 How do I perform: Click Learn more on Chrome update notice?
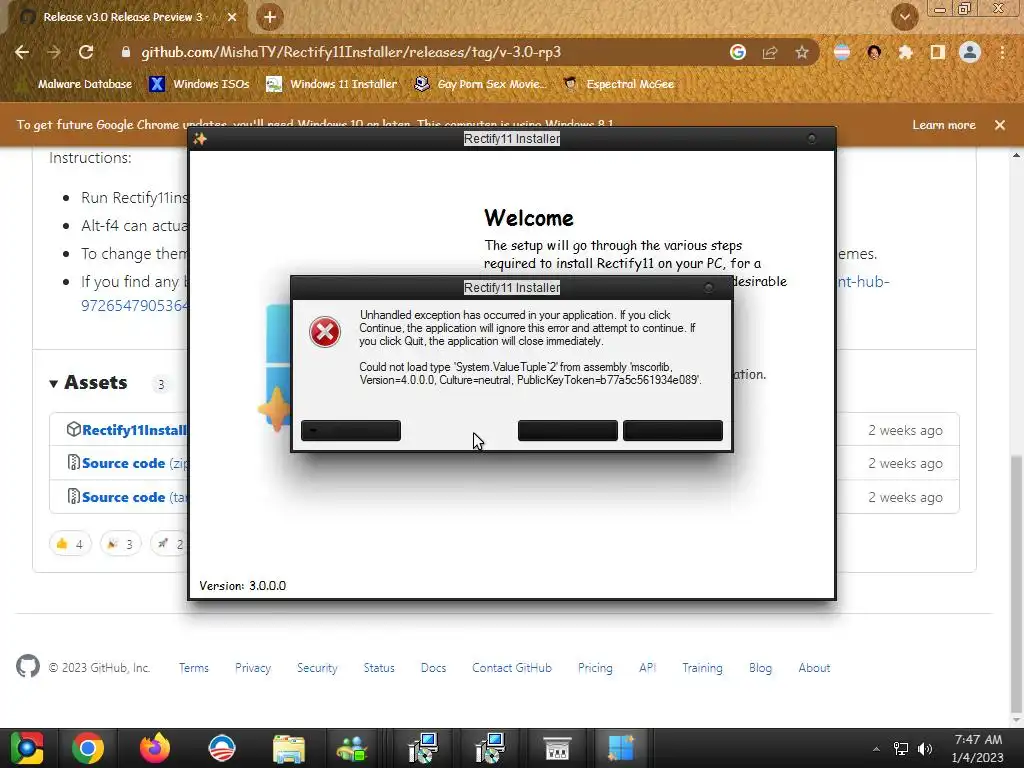[944, 125]
